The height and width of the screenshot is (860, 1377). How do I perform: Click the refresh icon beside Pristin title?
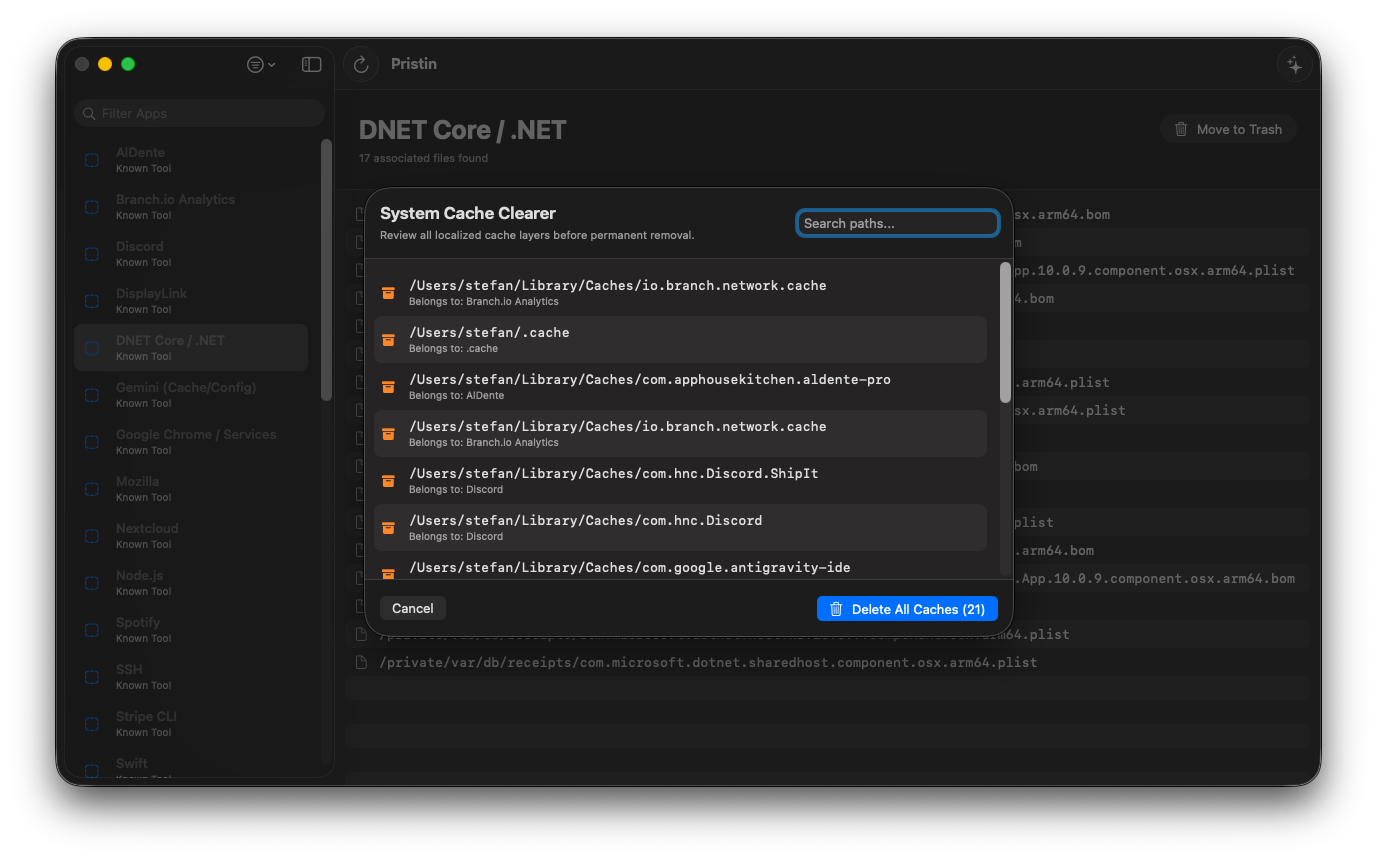pos(361,64)
